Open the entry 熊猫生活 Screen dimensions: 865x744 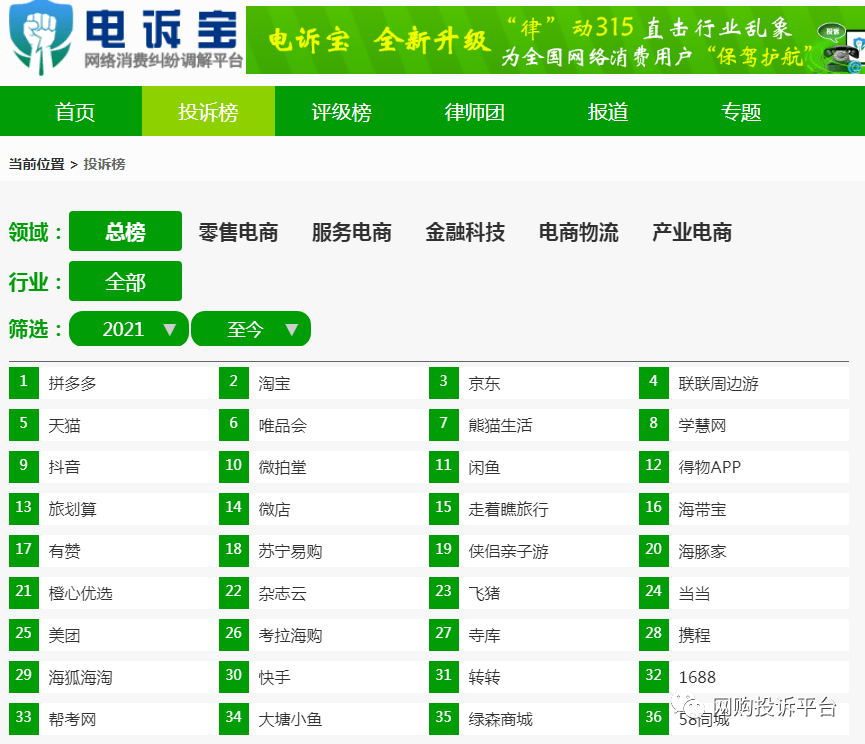point(500,425)
